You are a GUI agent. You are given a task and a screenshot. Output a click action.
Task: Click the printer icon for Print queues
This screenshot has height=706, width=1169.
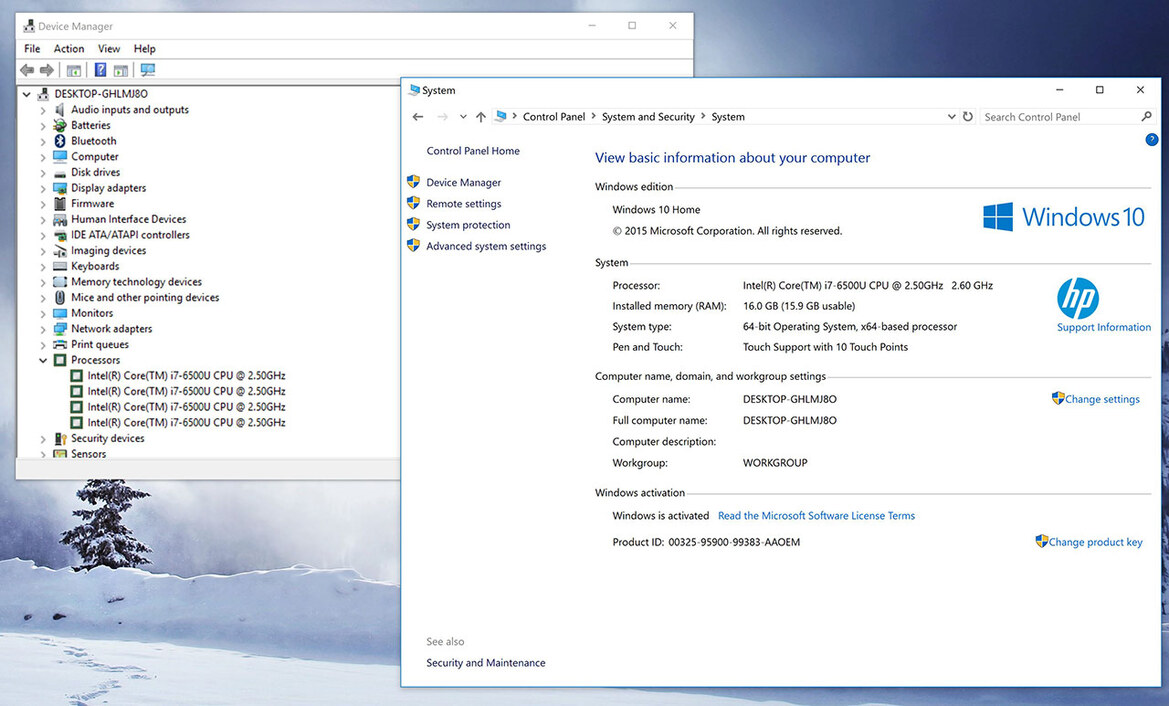(x=60, y=344)
